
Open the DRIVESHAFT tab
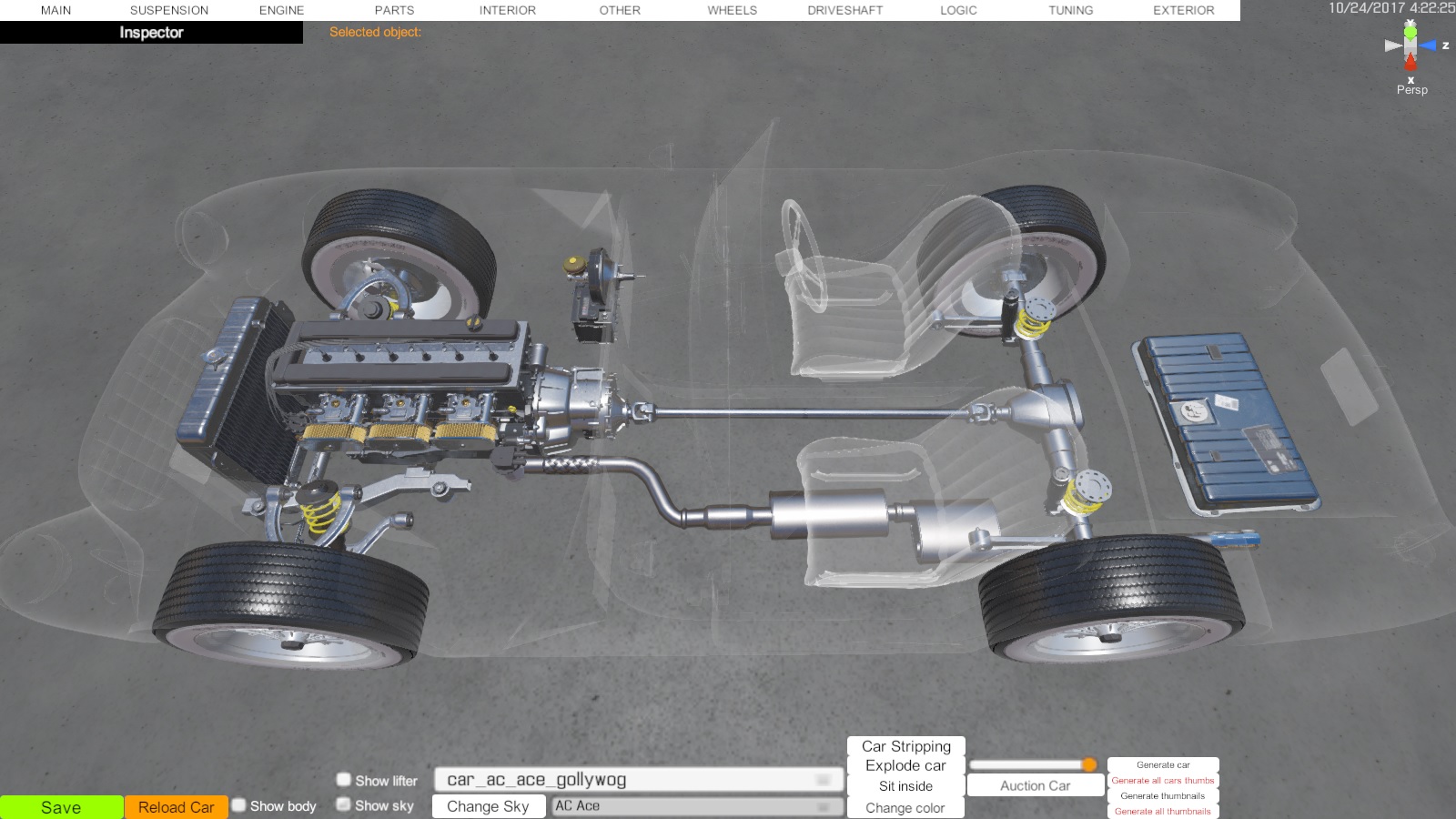(845, 10)
